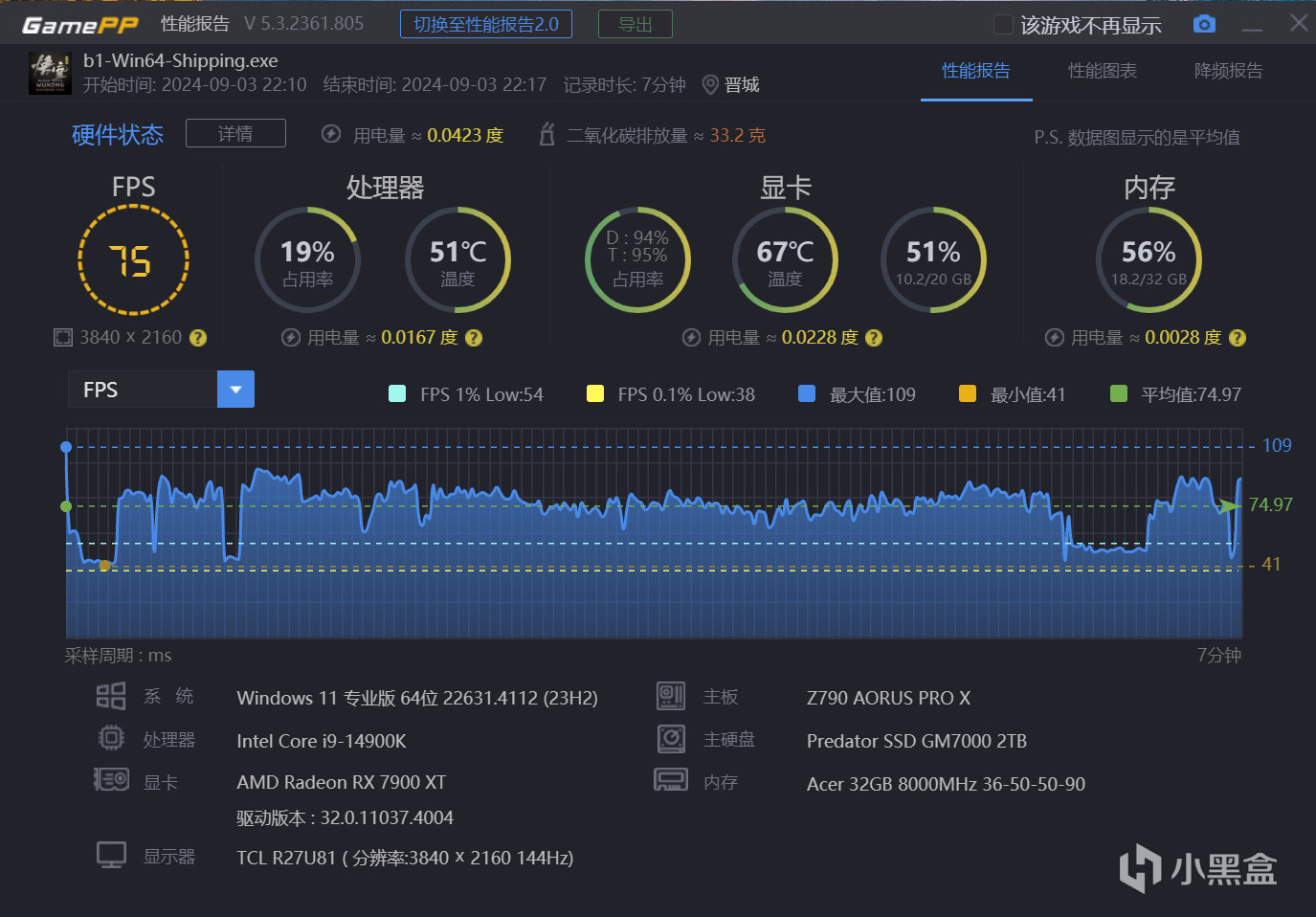Click the green average marker at the chart start
Viewport: 1316px width, 917px height.
[66, 506]
